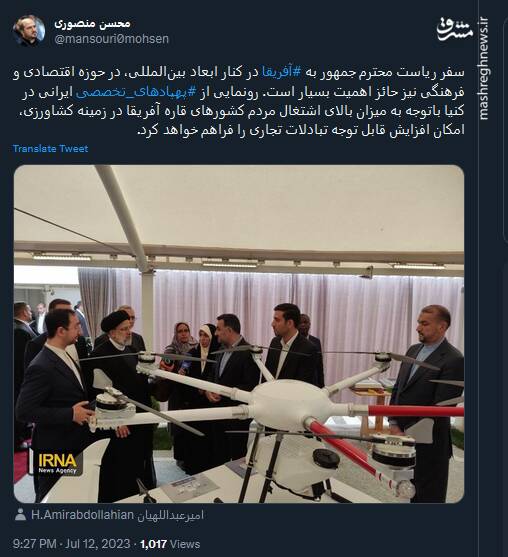Click the 9:27 PM timestamp
The height and width of the screenshot is (557, 508).
[34, 544]
